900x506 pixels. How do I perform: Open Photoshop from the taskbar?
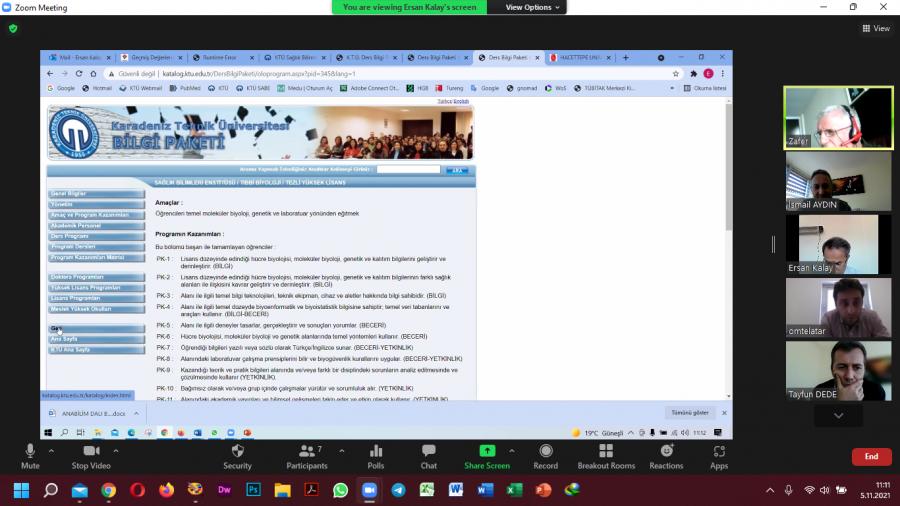pyautogui.click(x=253, y=490)
